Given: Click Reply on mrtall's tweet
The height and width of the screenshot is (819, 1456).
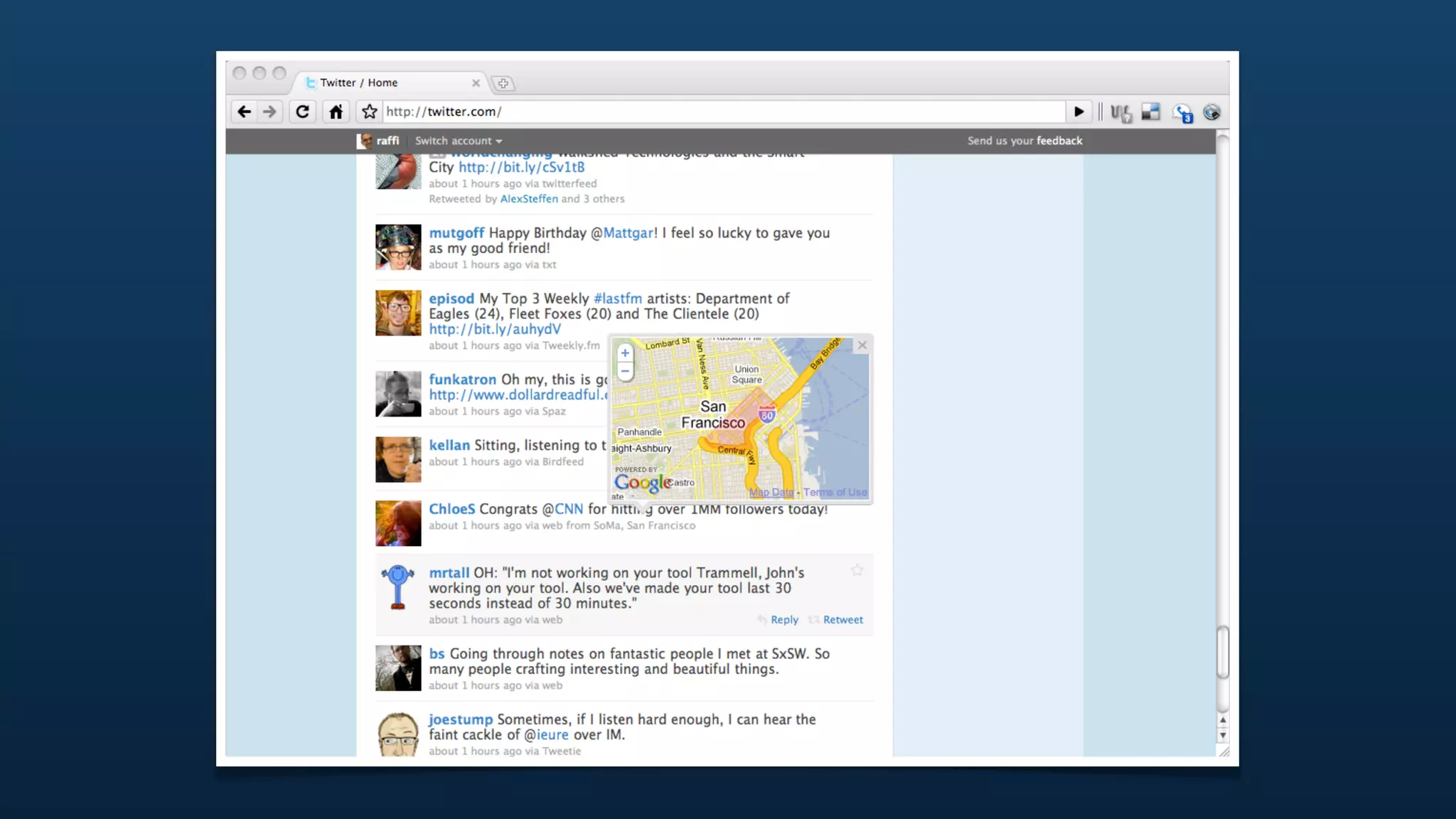Looking at the screenshot, I should (783, 620).
